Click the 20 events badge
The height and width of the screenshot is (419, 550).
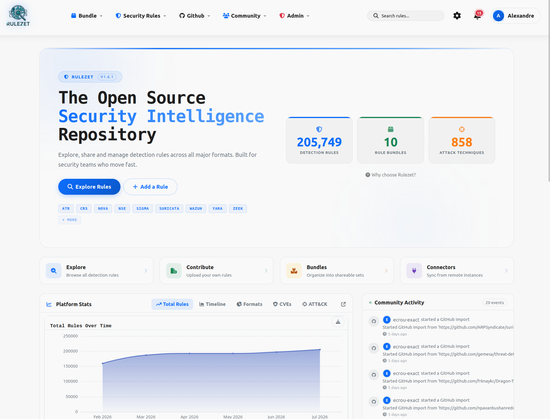495,303
